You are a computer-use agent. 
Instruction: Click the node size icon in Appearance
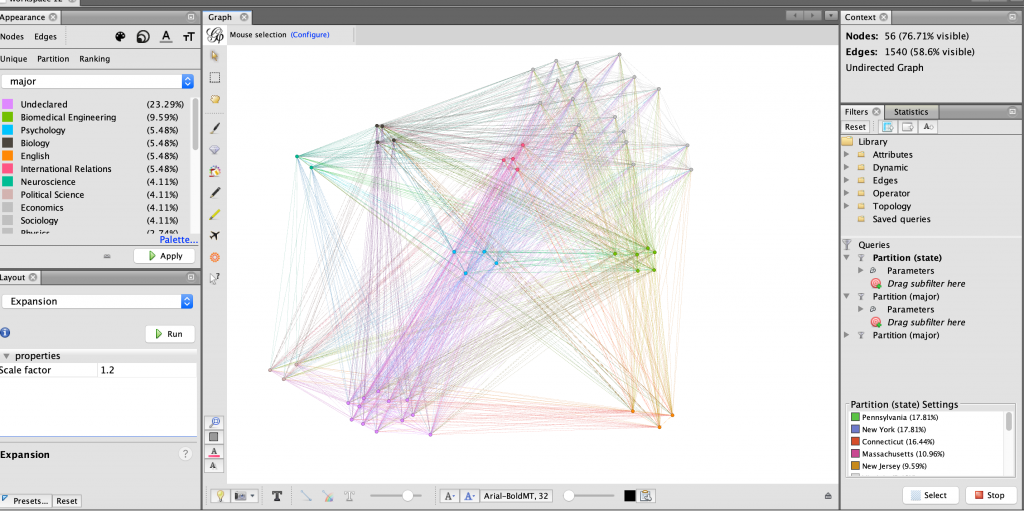(143, 37)
